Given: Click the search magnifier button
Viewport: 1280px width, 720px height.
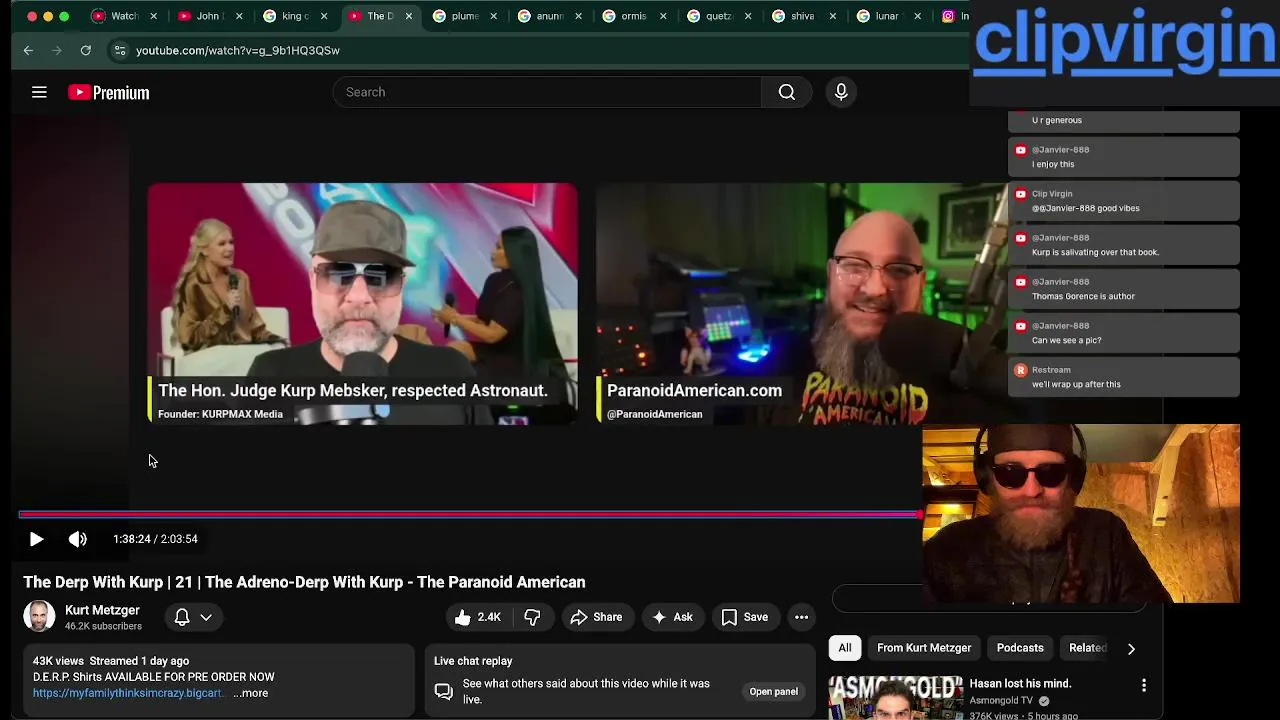Looking at the screenshot, I should (787, 92).
